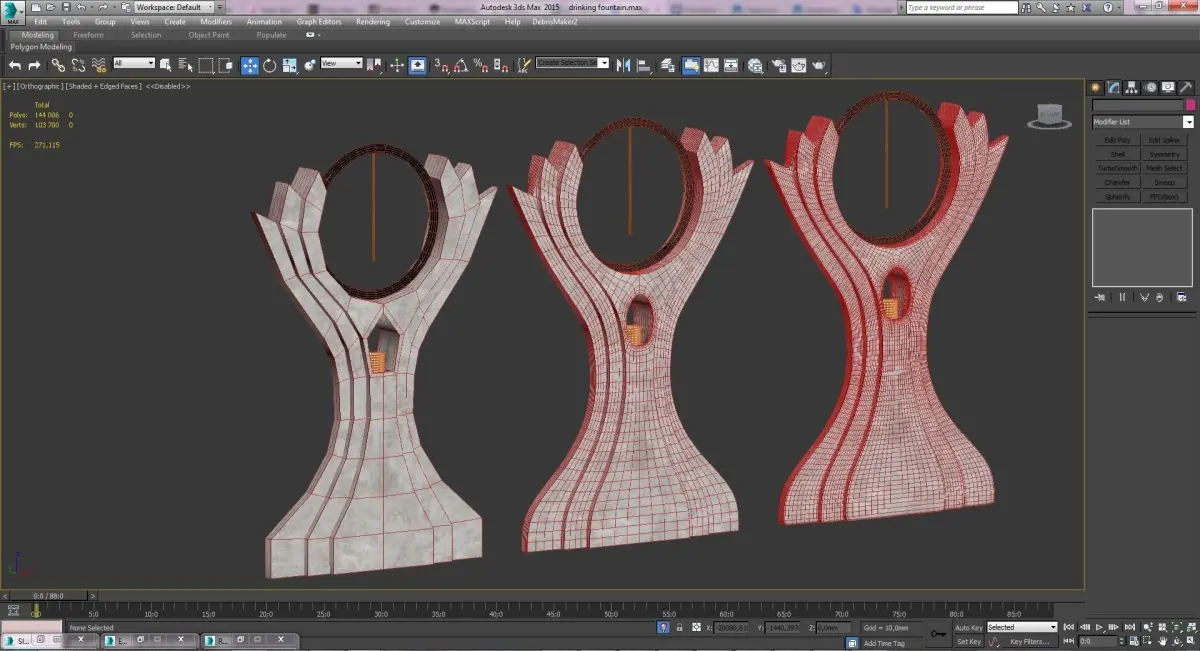
Task: Open Schematic View from toolbar
Action: pos(731,65)
